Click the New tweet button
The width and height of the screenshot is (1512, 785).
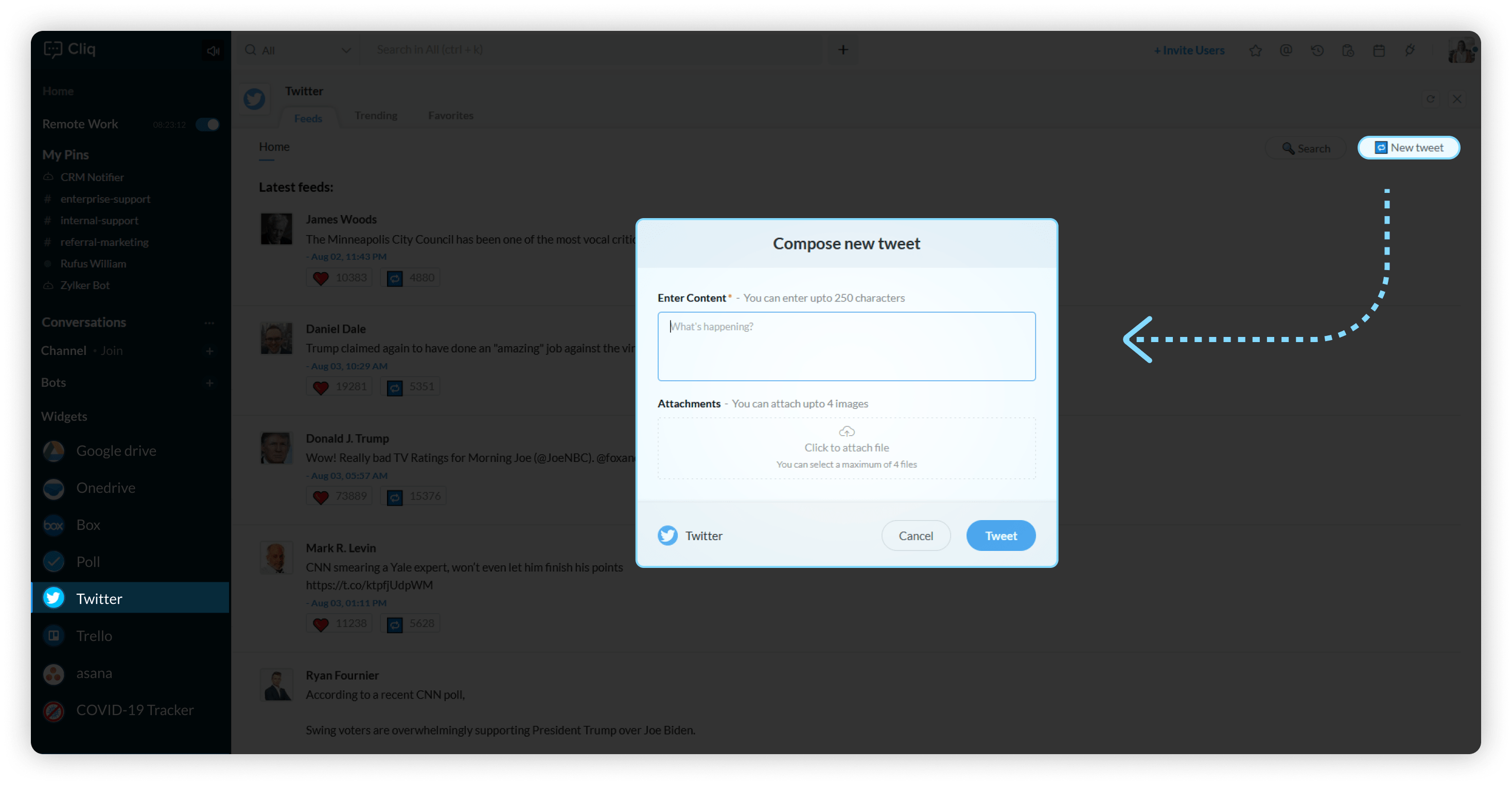[1408, 148]
